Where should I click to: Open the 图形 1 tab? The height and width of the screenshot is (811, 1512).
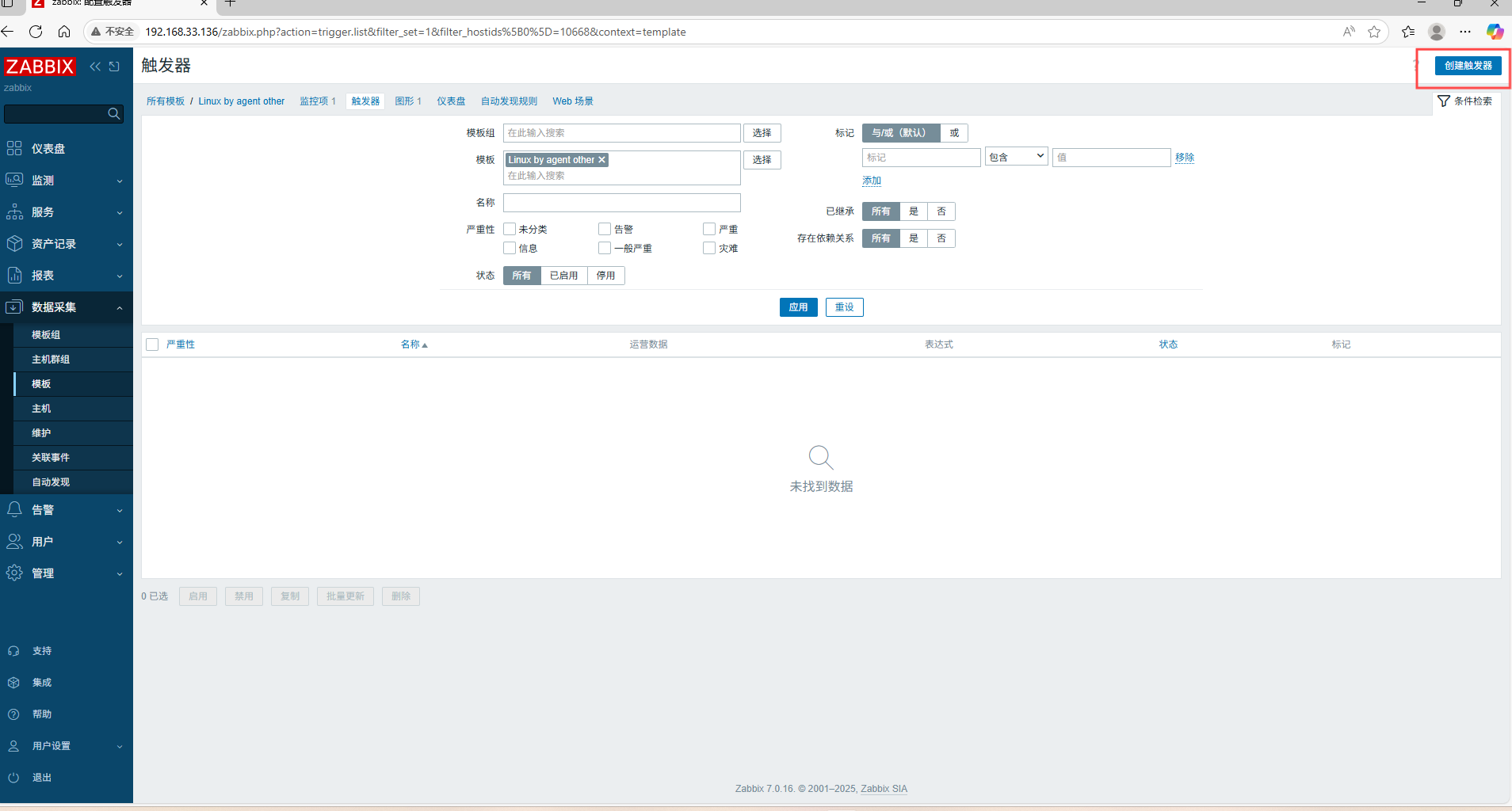click(x=408, y=101)
